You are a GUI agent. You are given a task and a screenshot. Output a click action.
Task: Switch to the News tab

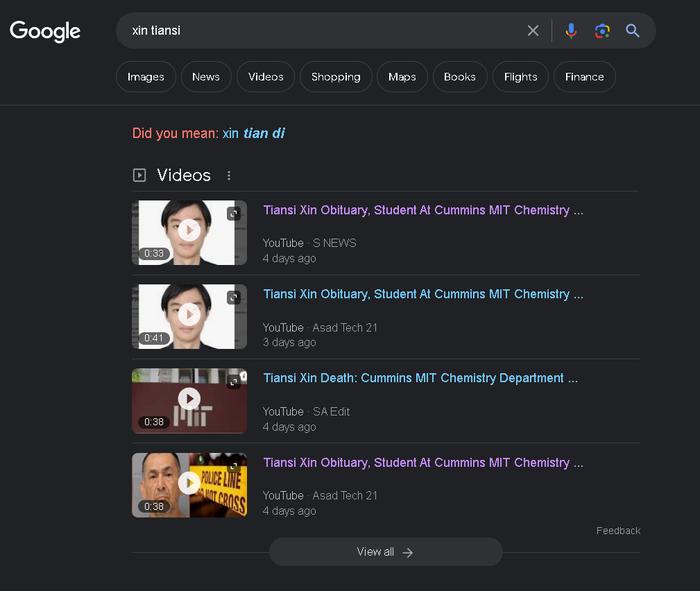[206, 77]
